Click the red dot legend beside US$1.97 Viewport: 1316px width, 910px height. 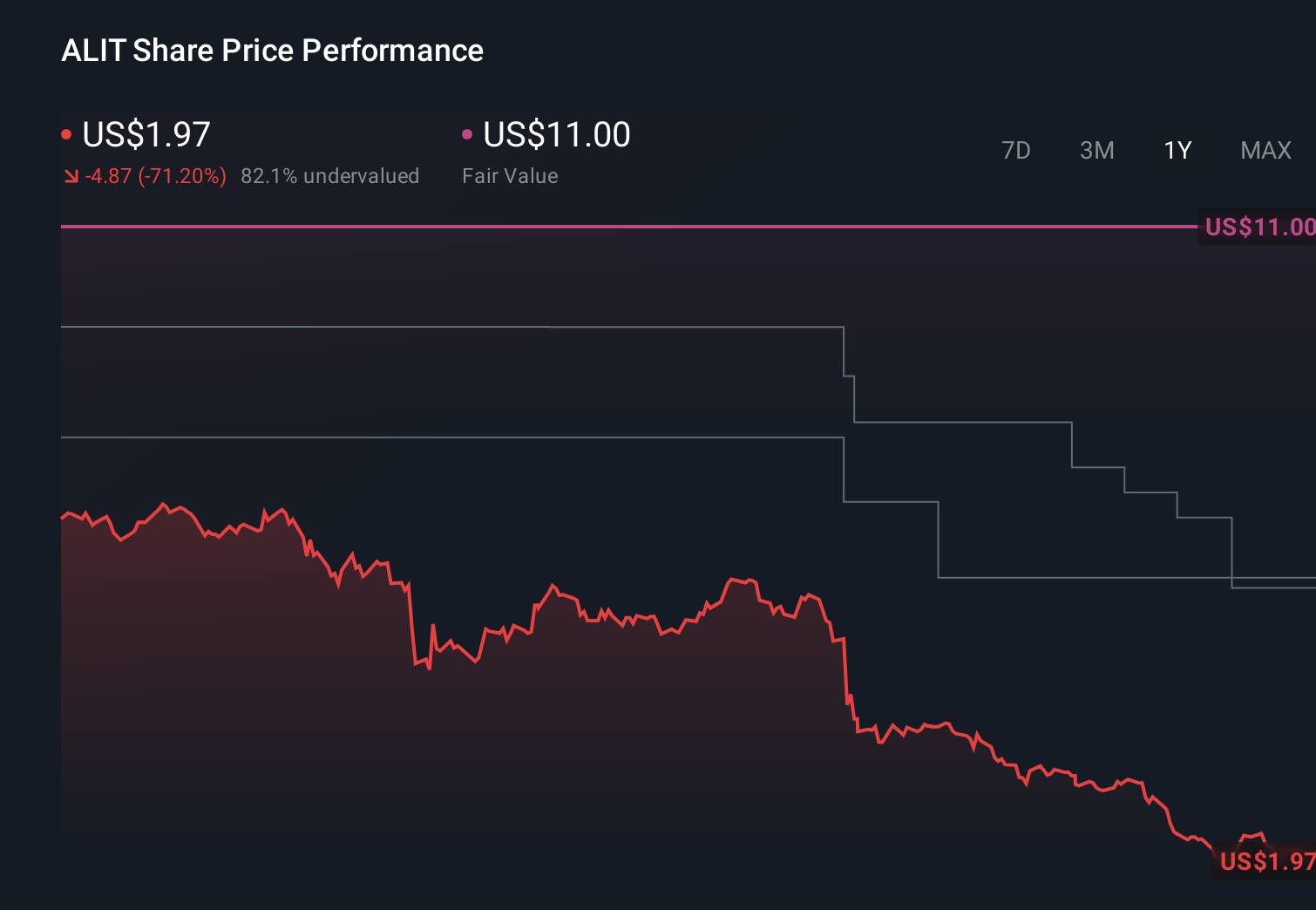66,132
